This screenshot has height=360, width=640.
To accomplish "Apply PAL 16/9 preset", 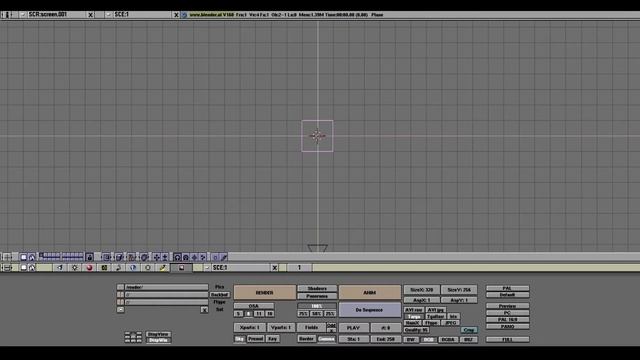I will 507,320.
